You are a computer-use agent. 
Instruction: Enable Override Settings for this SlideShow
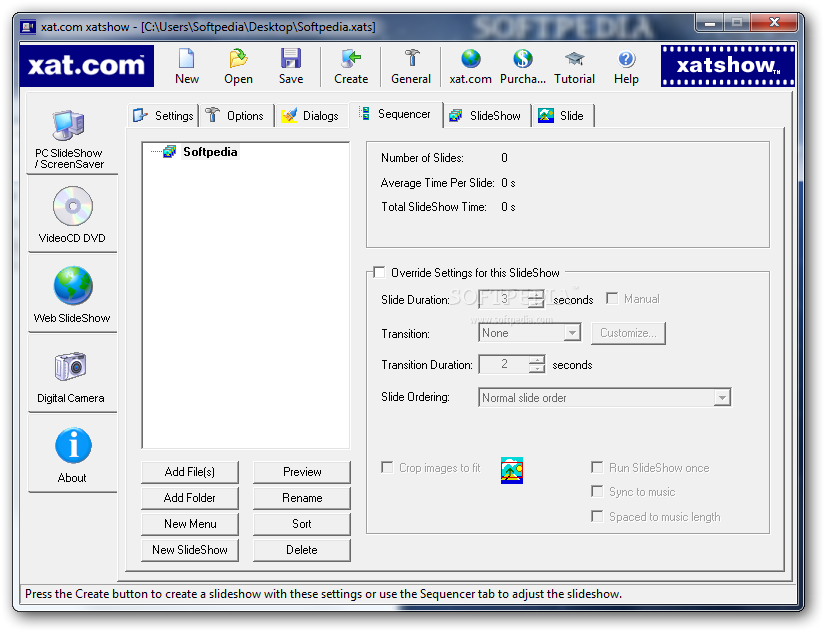[x=379, y=273]
